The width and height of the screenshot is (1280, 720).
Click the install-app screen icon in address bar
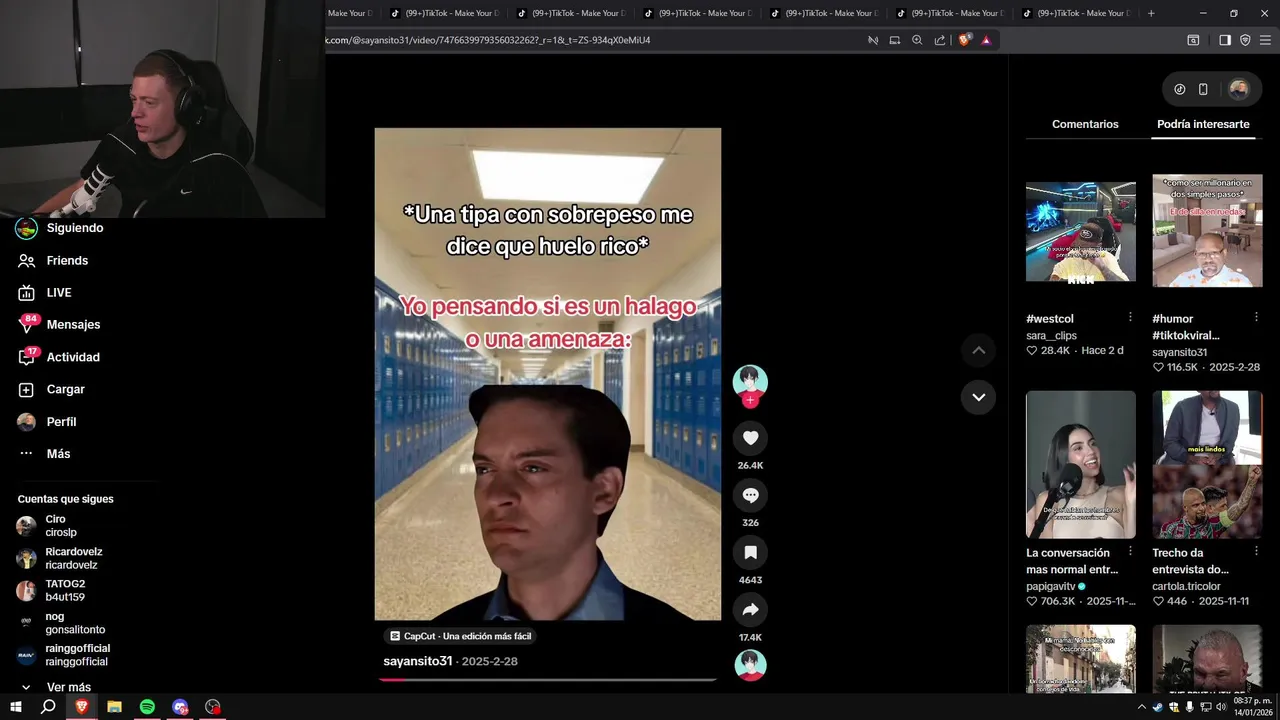(895, 40)
